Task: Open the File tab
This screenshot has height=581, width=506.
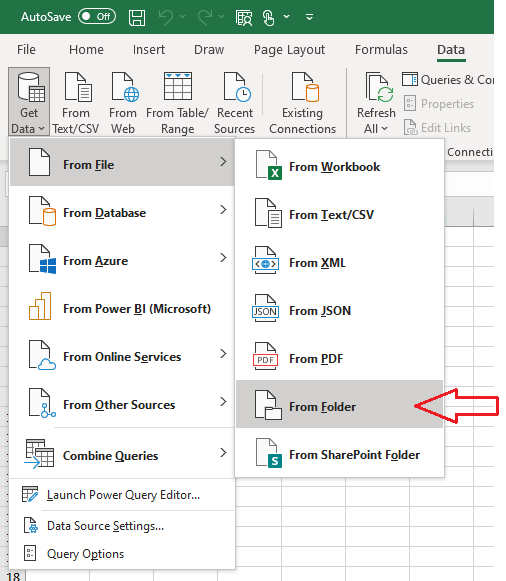Action: pyautogui.click(x=26, y=50)
